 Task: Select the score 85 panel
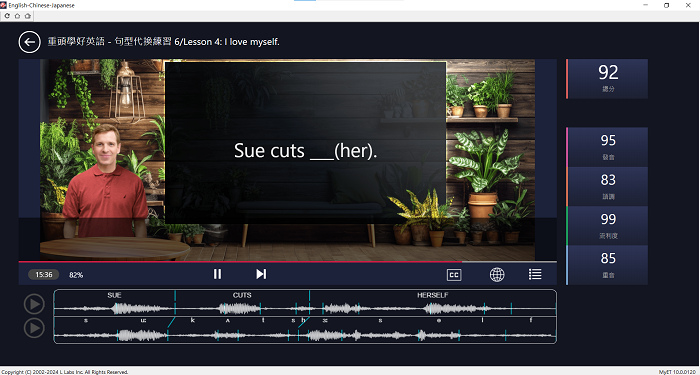[x=608, y=265]
